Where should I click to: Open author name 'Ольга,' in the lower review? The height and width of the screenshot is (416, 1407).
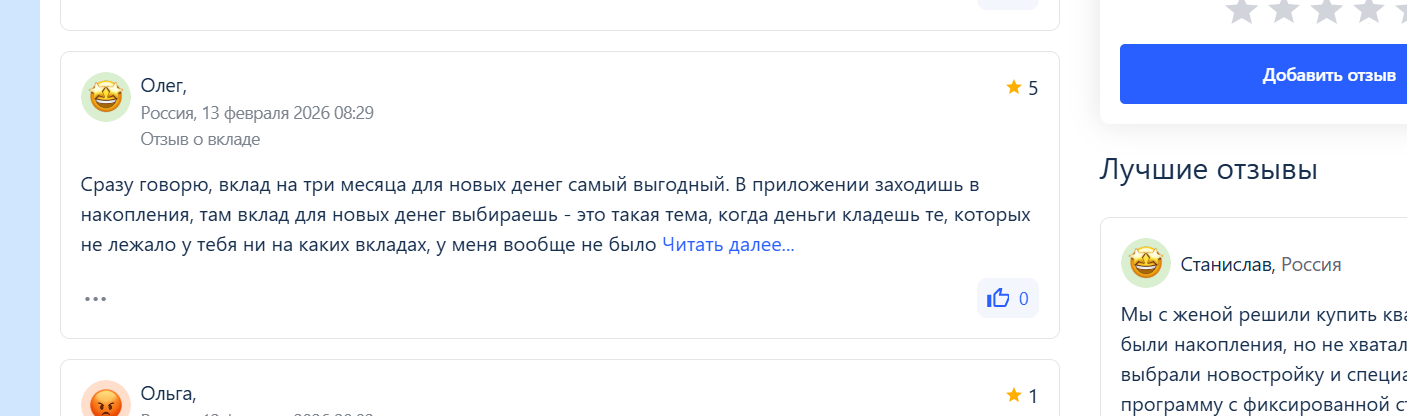click(168, 392)
